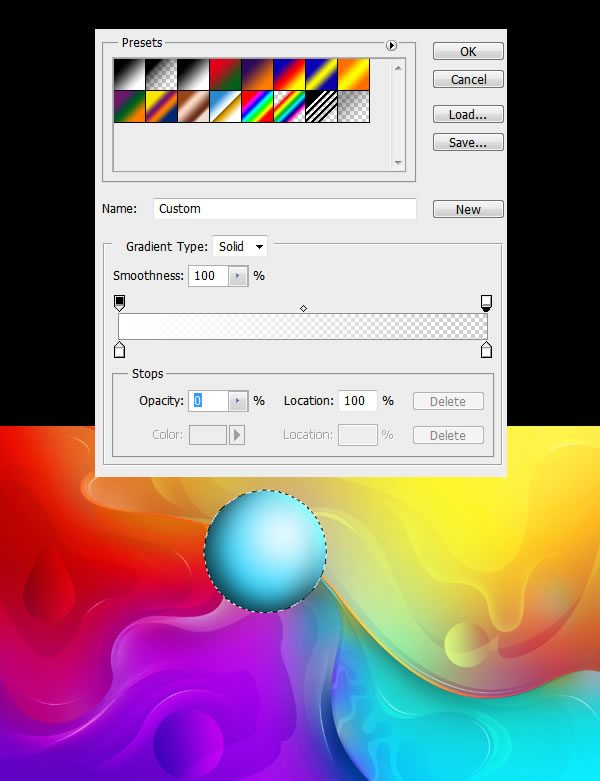This screenshot has height=781, width=600.
Task: Open the Presets flyout menu arrow
Action: click(x=391, y=45)
